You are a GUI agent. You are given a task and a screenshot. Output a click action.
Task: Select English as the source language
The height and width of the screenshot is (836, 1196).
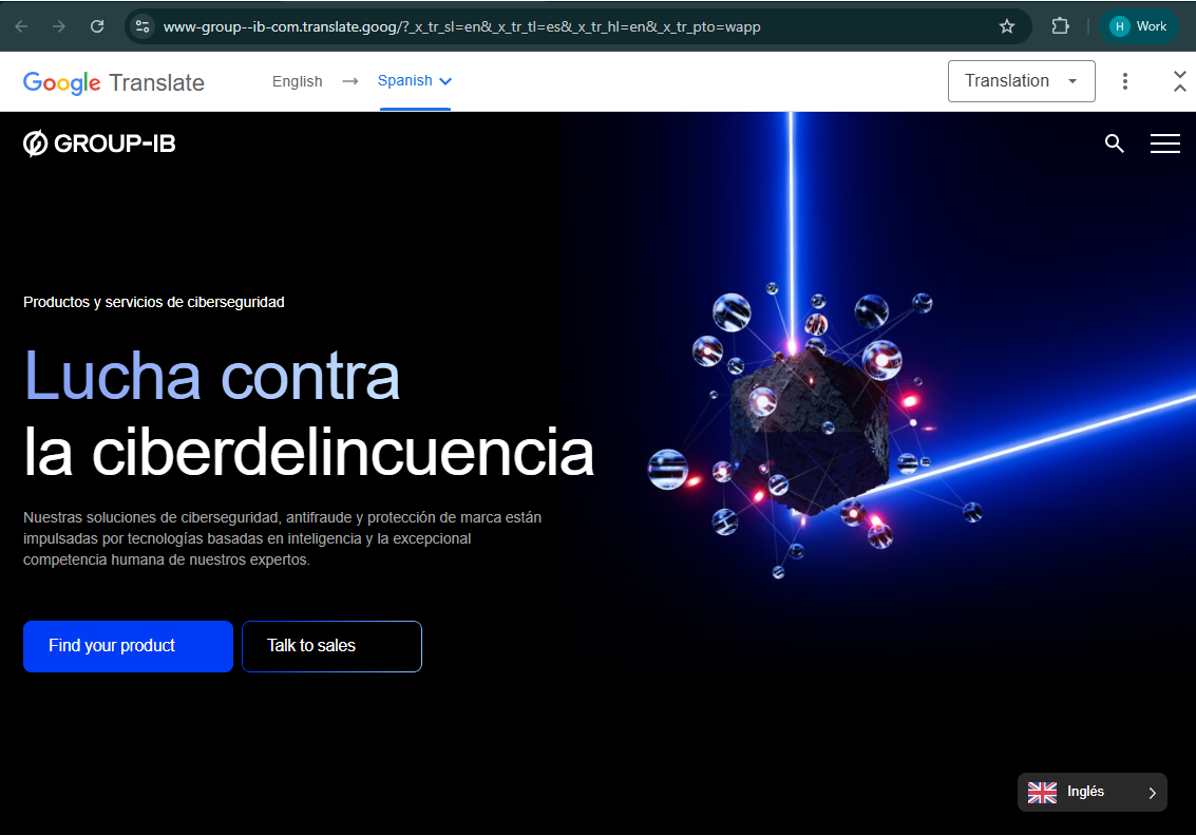(297, 81)
